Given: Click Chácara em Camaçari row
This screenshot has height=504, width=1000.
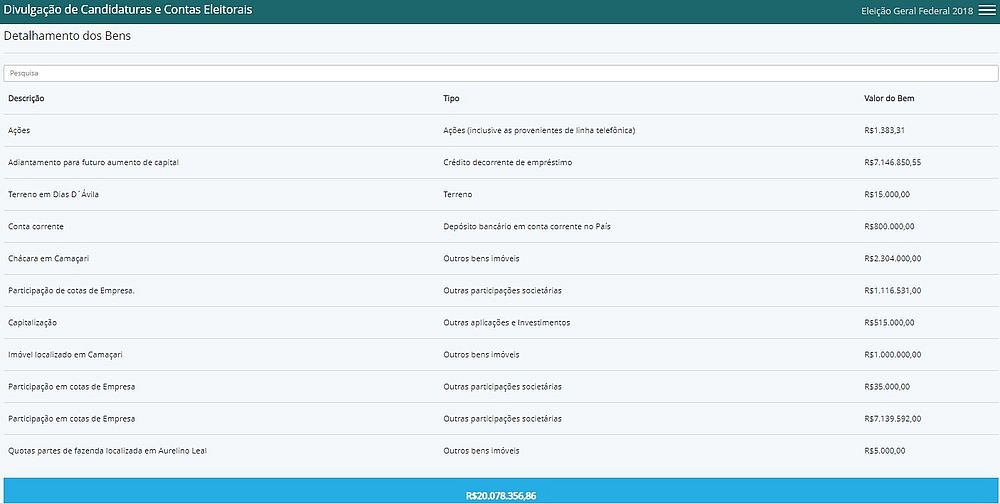Looking at the screenshot, I should [48, 258].
